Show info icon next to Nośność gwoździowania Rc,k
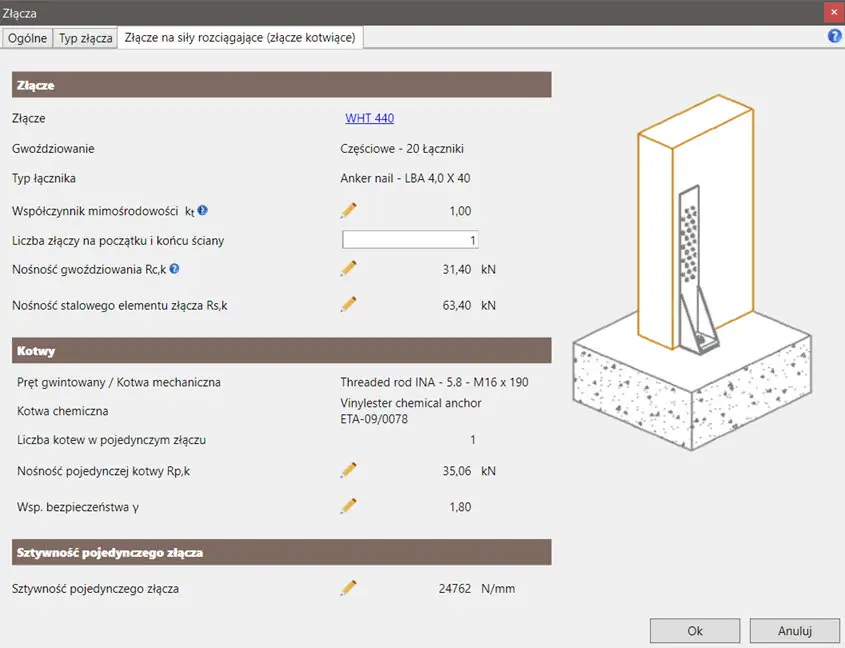This screenshot has height=648, width=845. coord(175,269)
